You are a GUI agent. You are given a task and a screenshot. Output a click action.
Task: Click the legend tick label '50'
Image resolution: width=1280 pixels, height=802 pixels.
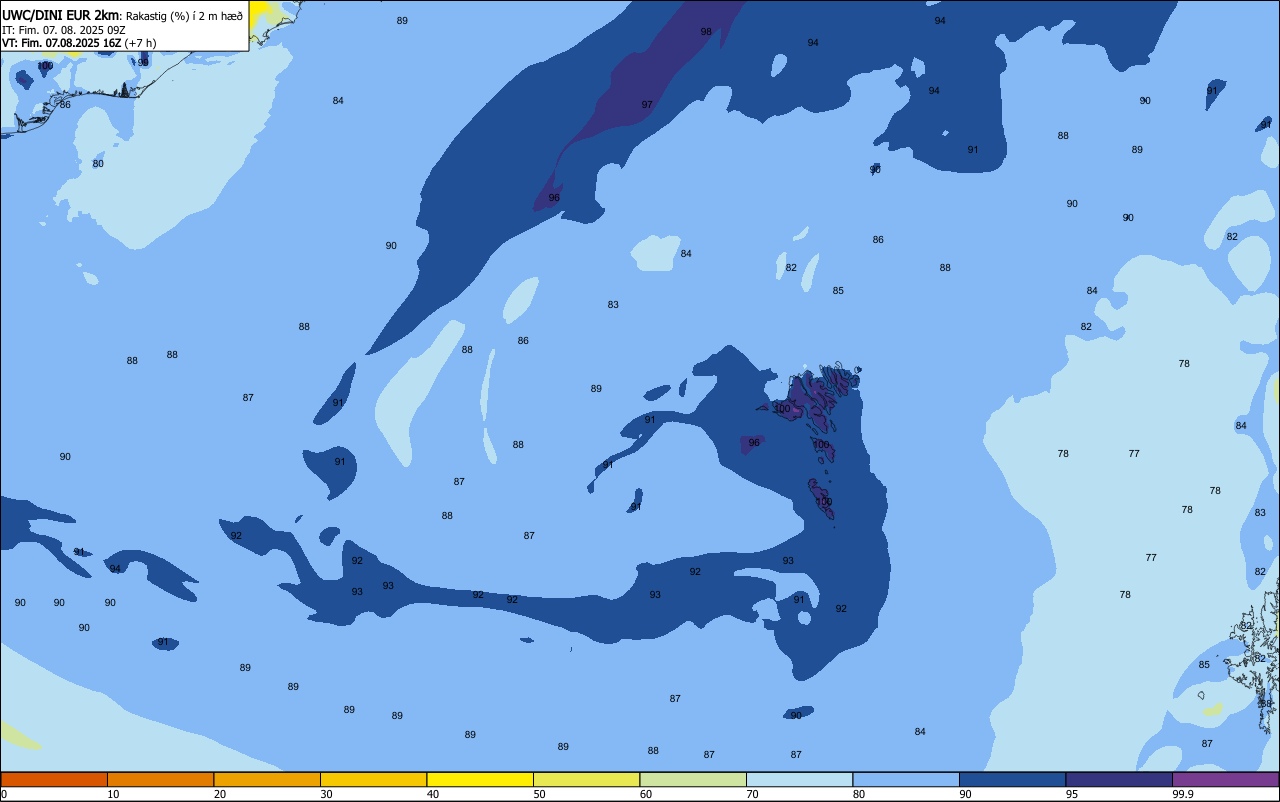540,794
